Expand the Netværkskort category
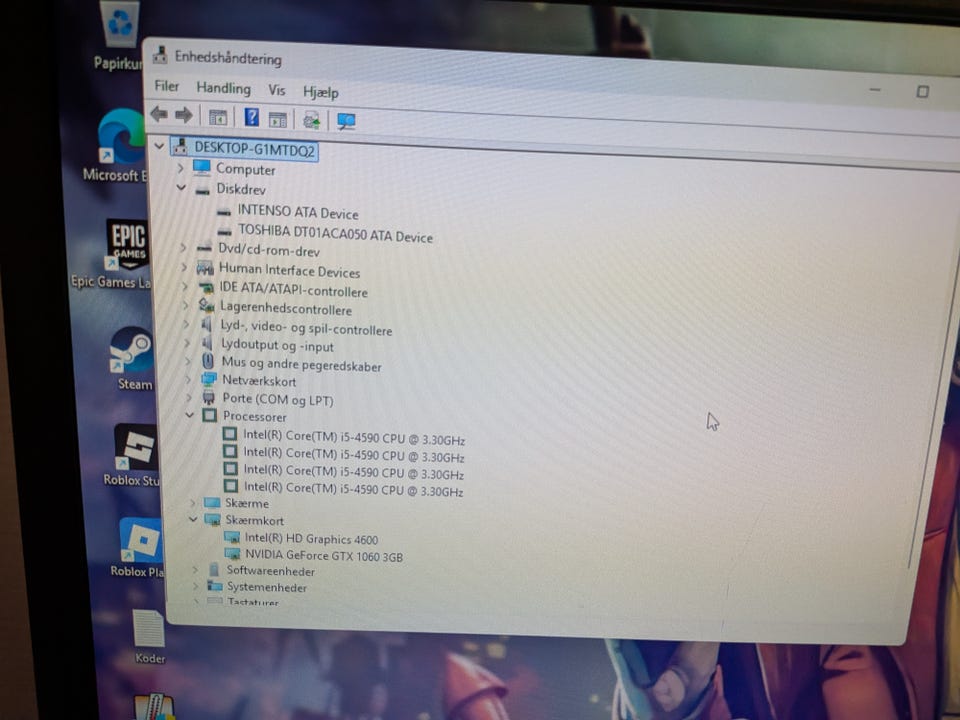 coord(188,379)
